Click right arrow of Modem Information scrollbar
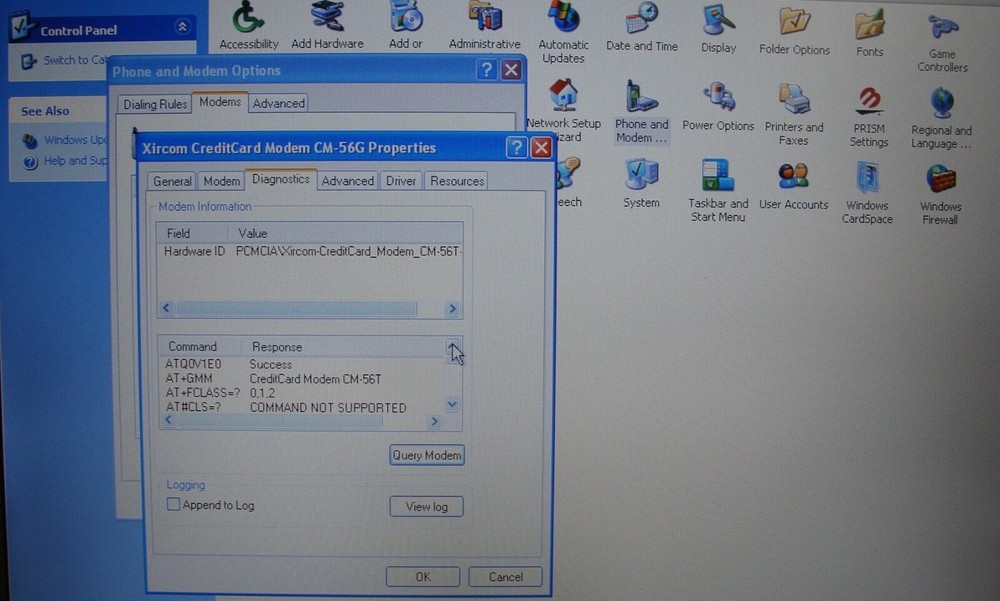The image size is (1000, 601). pyautogui.click(x=453, y=309)
